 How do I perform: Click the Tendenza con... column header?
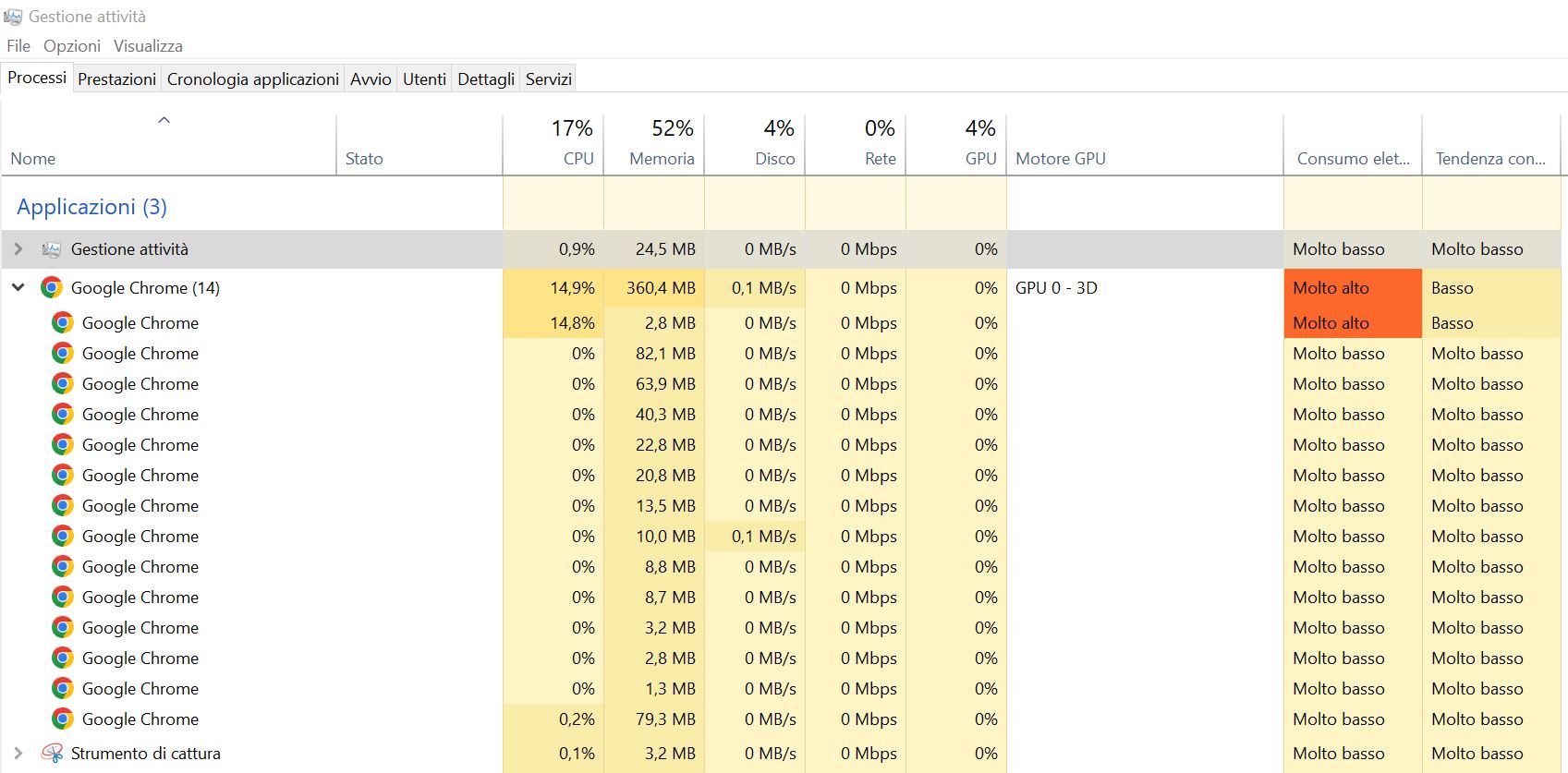click(x=1490, y=145)
